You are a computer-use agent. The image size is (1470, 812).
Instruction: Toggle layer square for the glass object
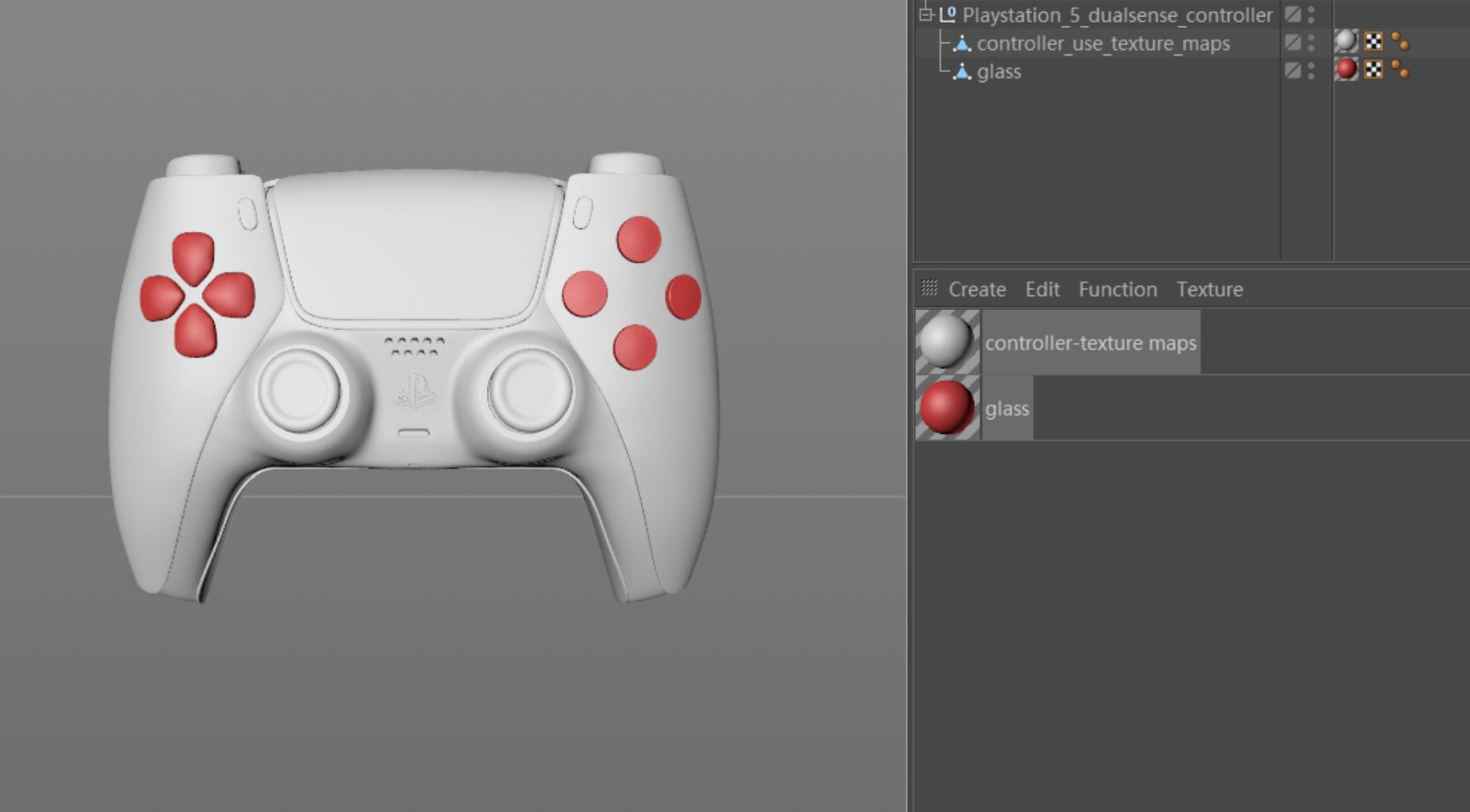click(x=1293, y=70)
